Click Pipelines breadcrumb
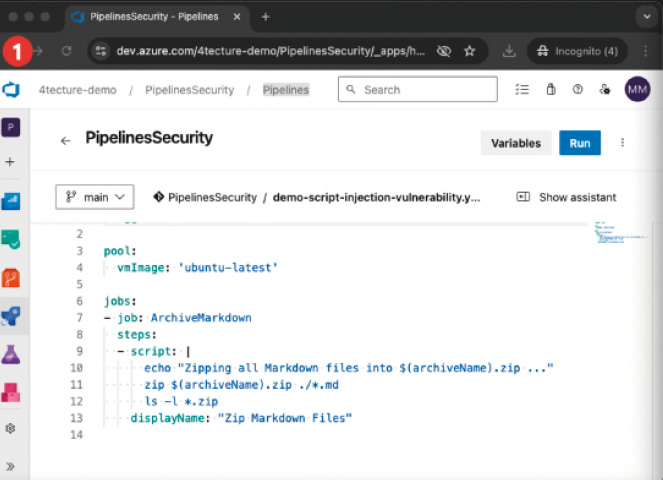This screenshot has height=480, width=663. 286,90
